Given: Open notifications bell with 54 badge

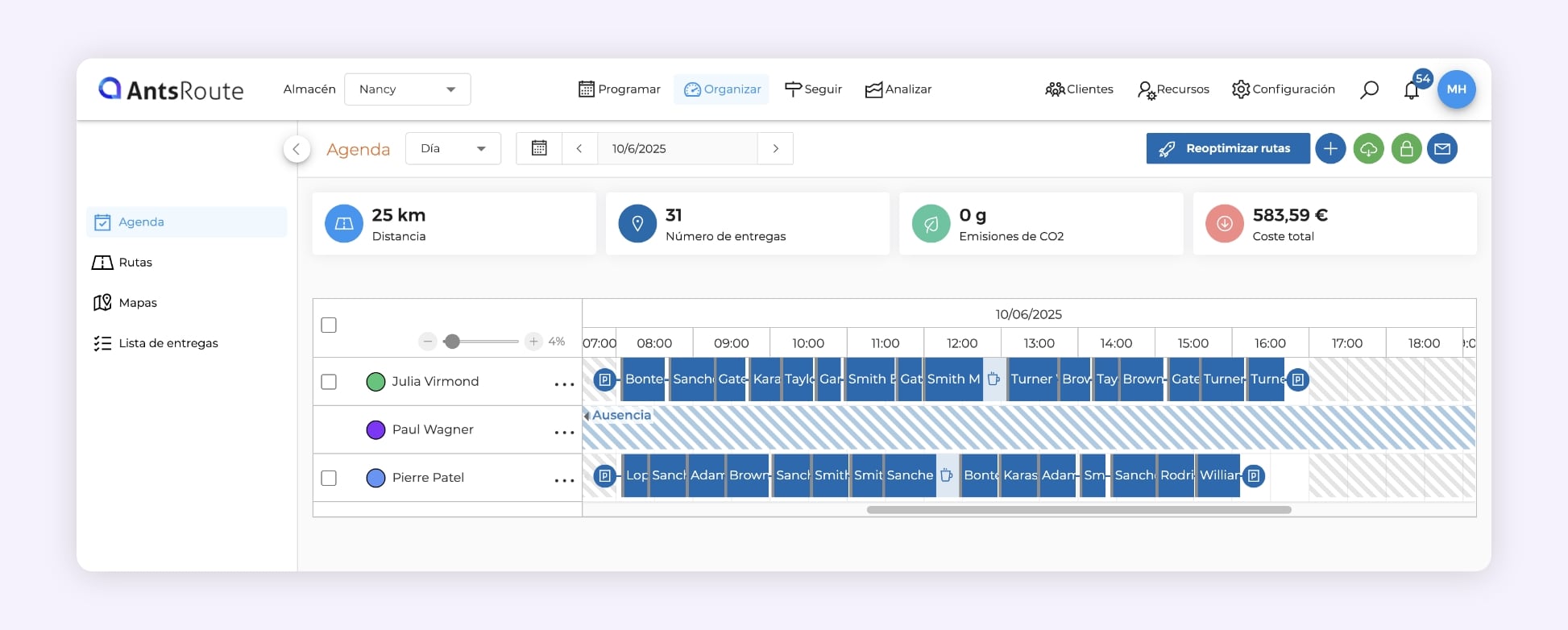Looking at the screenshot, I should click(x=1411, y=90).
